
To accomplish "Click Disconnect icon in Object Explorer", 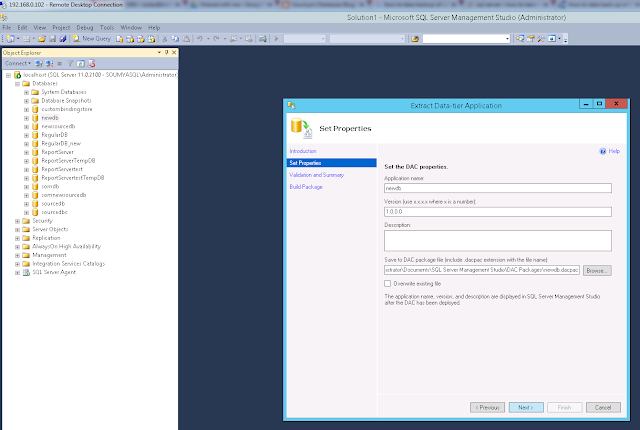I will (49, 63).
